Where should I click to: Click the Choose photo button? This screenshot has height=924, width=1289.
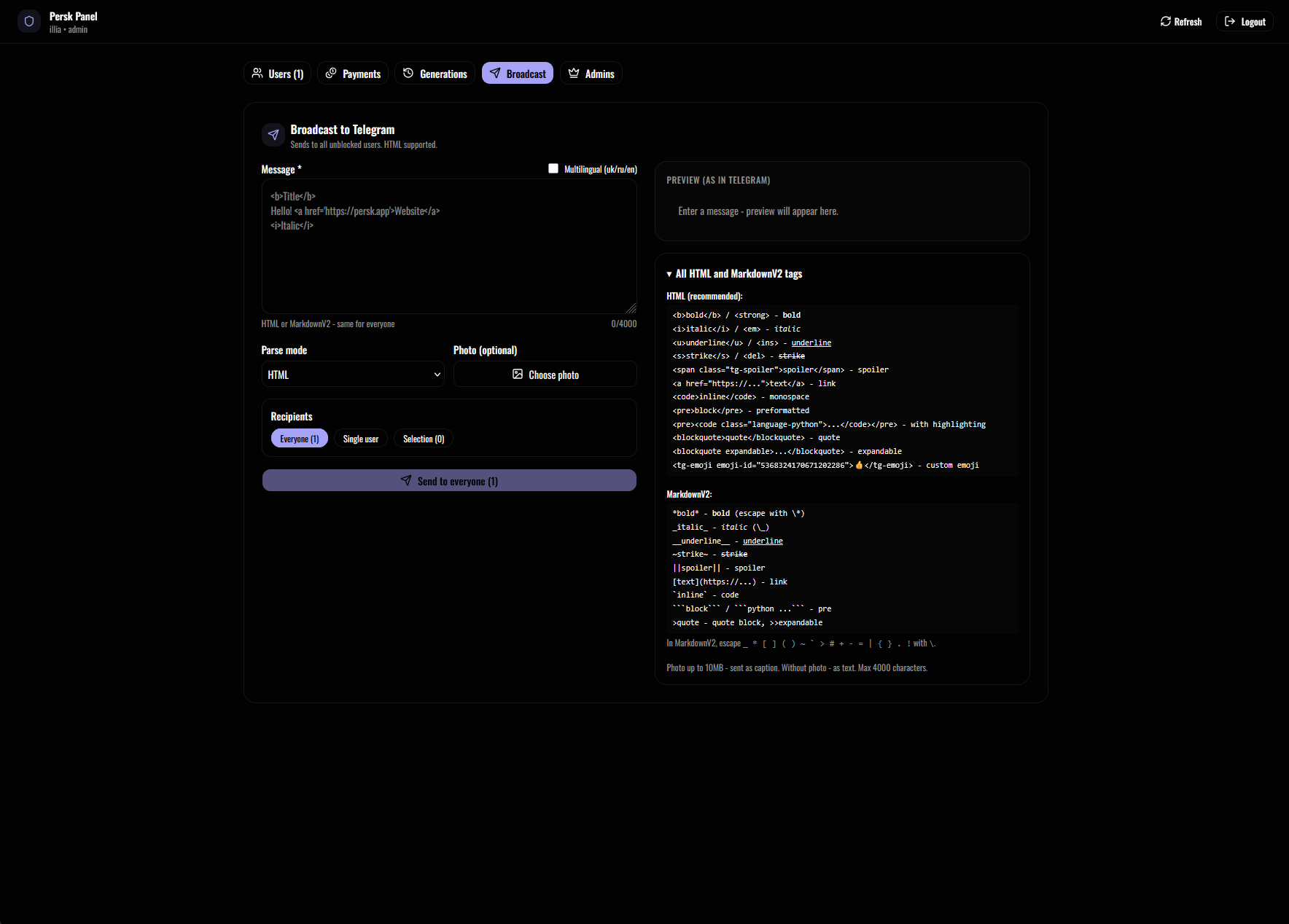click(545, 374)
